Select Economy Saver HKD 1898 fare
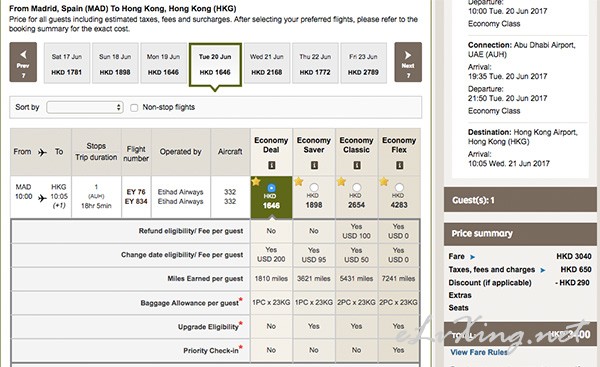This screenshot has width=600, height=367. tap(314, 188)
